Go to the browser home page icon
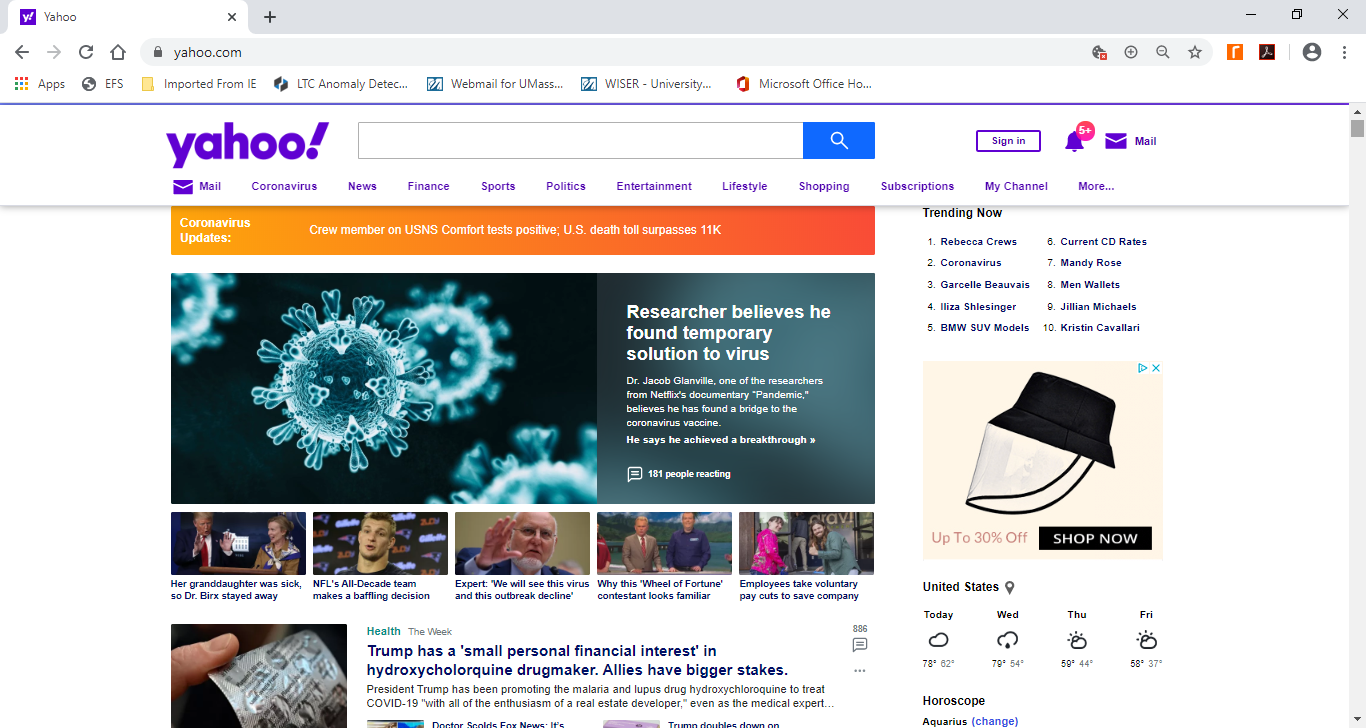 (x=118, y=52)
